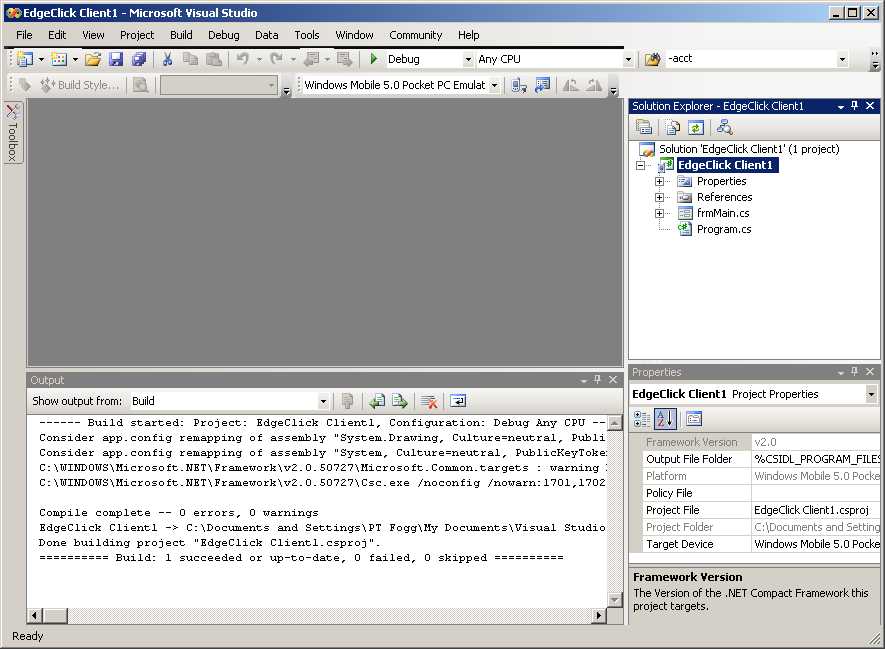Click the Cut scissors icon
Screen dimensions: 885x649
(x=167, y=59)
